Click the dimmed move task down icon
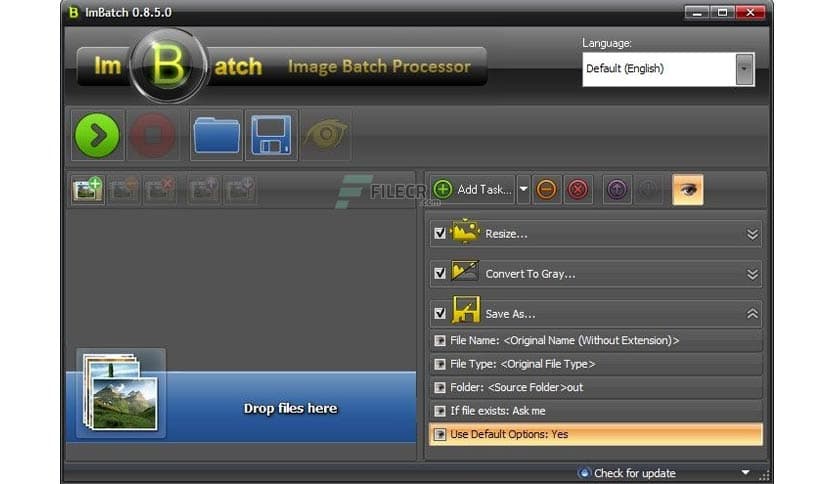The height and width of the screenshot is (484, 836). click(x=648, y=189)
